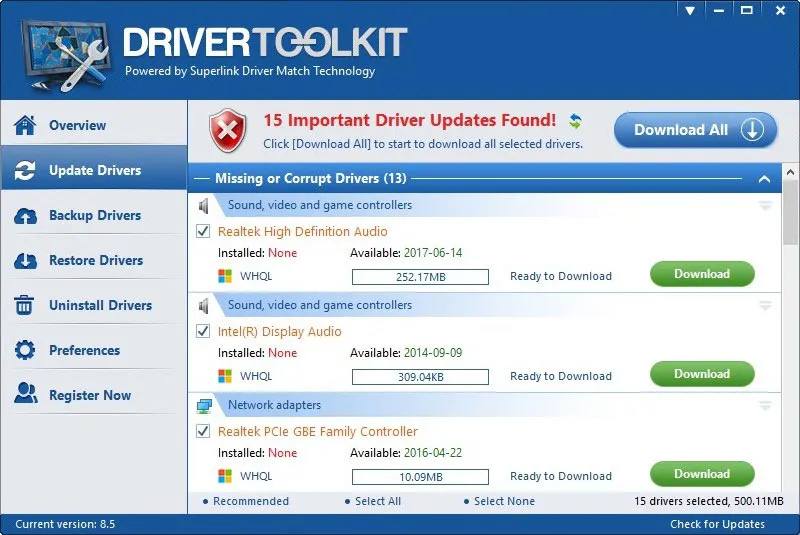This screenshot has width=800, height=535.
Task: Click the Register Now people icon
Action: pos(26,393)
